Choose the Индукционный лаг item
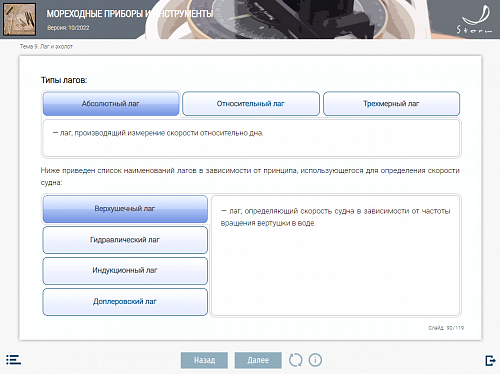Screen dimensions: 500x374 (125, 270)
